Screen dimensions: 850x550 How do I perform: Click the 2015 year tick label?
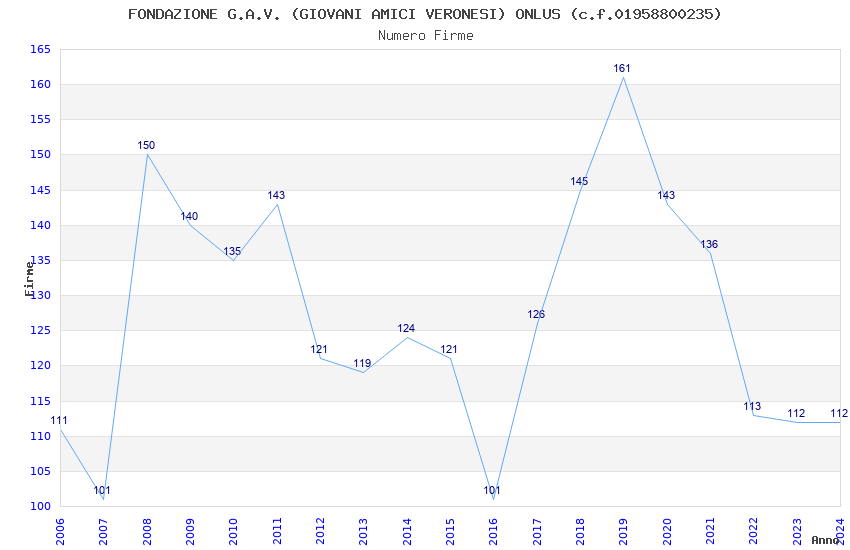point(450,531)
